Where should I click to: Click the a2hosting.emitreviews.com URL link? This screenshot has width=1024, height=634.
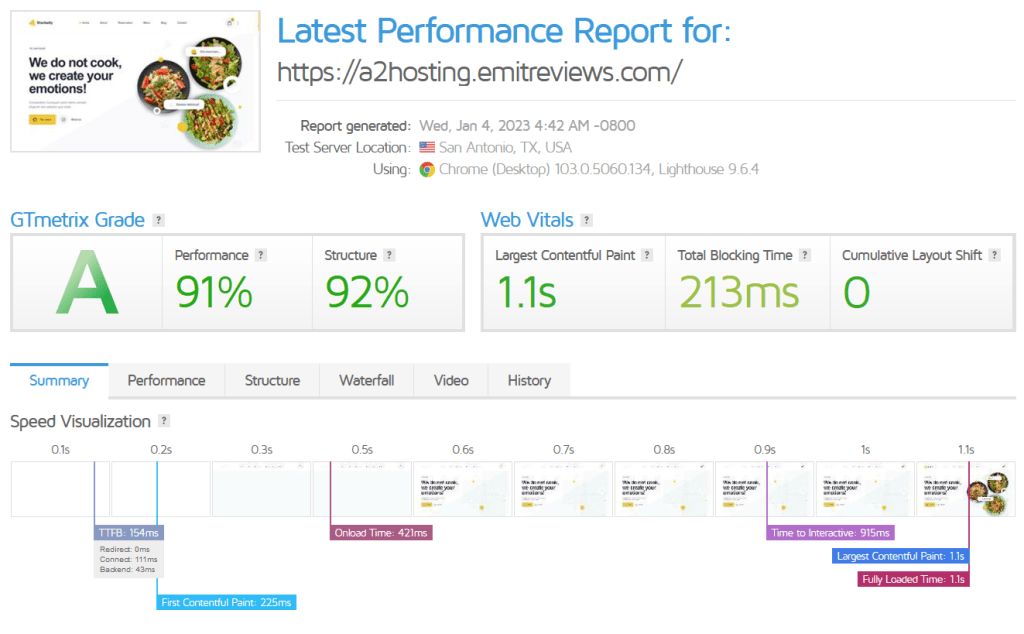click(480, 72)
